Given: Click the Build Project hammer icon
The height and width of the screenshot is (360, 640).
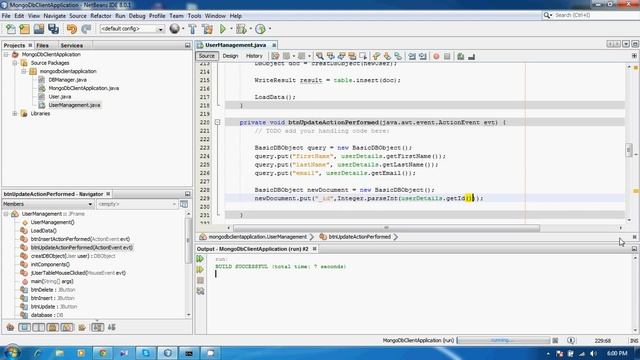Looking at the screenshot, I should coord(192,29).
